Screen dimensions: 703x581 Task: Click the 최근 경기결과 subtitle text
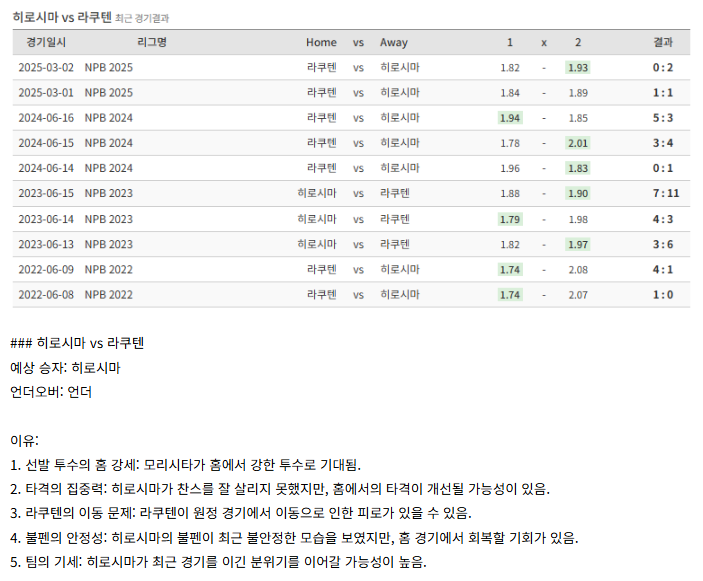click(142, 18)
